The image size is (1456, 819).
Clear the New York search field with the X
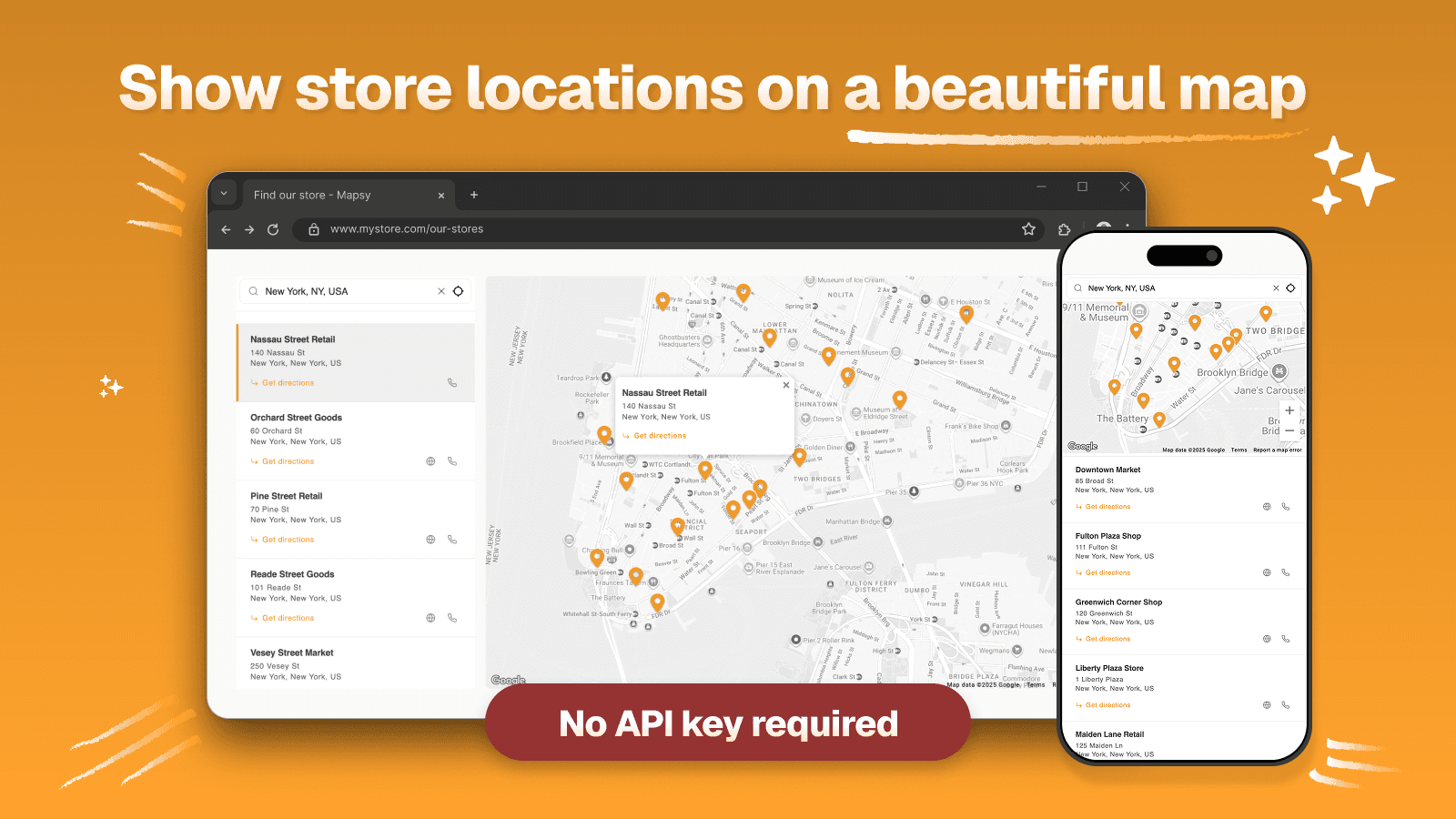click(440, 290)
